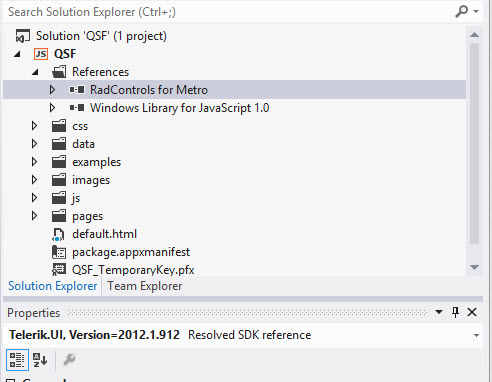The height and width of the screenshot is (382, 492).
Task: Click the Search Solution Explorer input field
Action: 230,12
